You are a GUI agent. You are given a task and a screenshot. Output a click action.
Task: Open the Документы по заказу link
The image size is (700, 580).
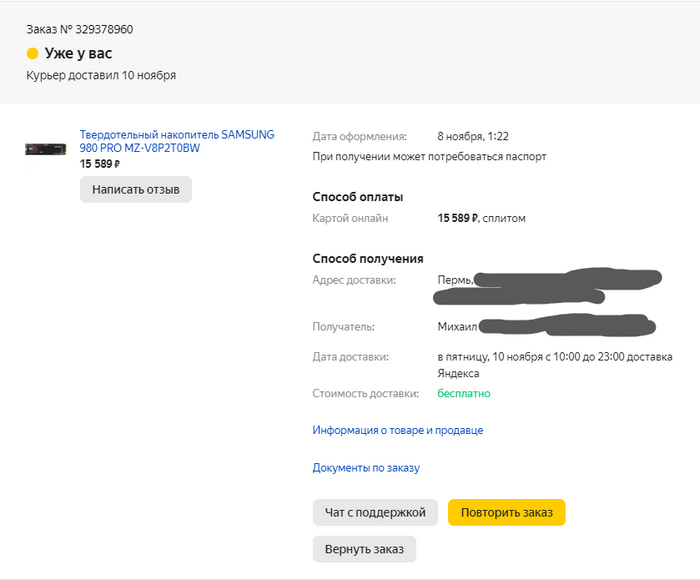point(366,467)
